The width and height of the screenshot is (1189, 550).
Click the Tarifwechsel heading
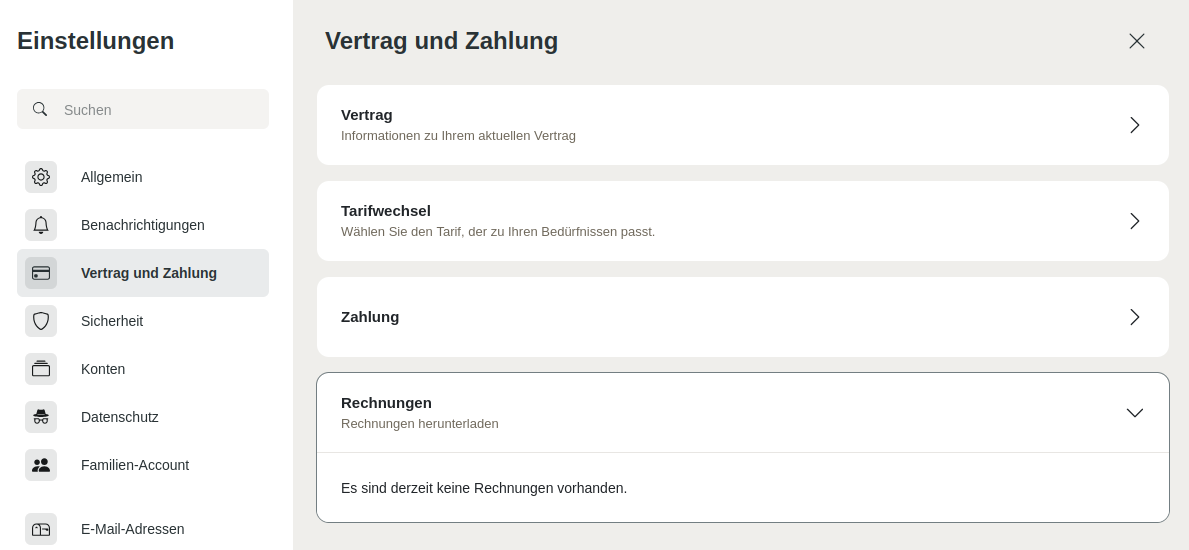click(x=386, y=211)
